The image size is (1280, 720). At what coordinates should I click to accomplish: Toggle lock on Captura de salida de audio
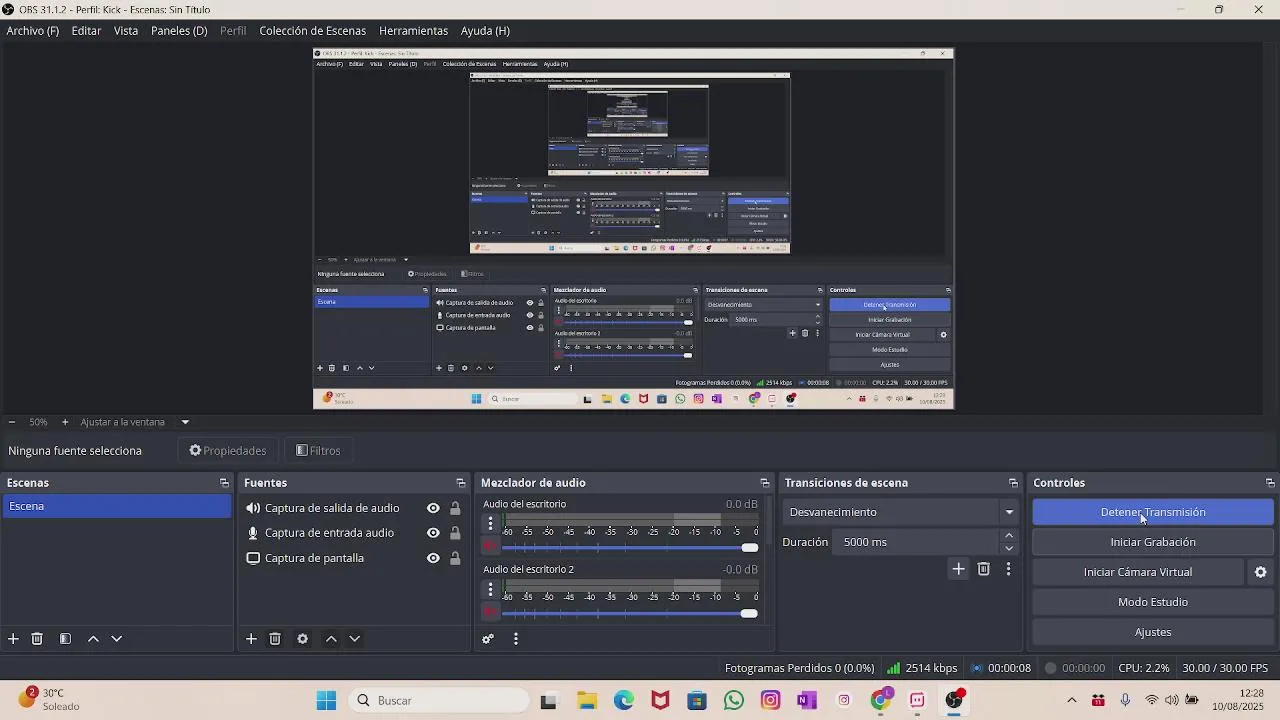coord(455,508)
